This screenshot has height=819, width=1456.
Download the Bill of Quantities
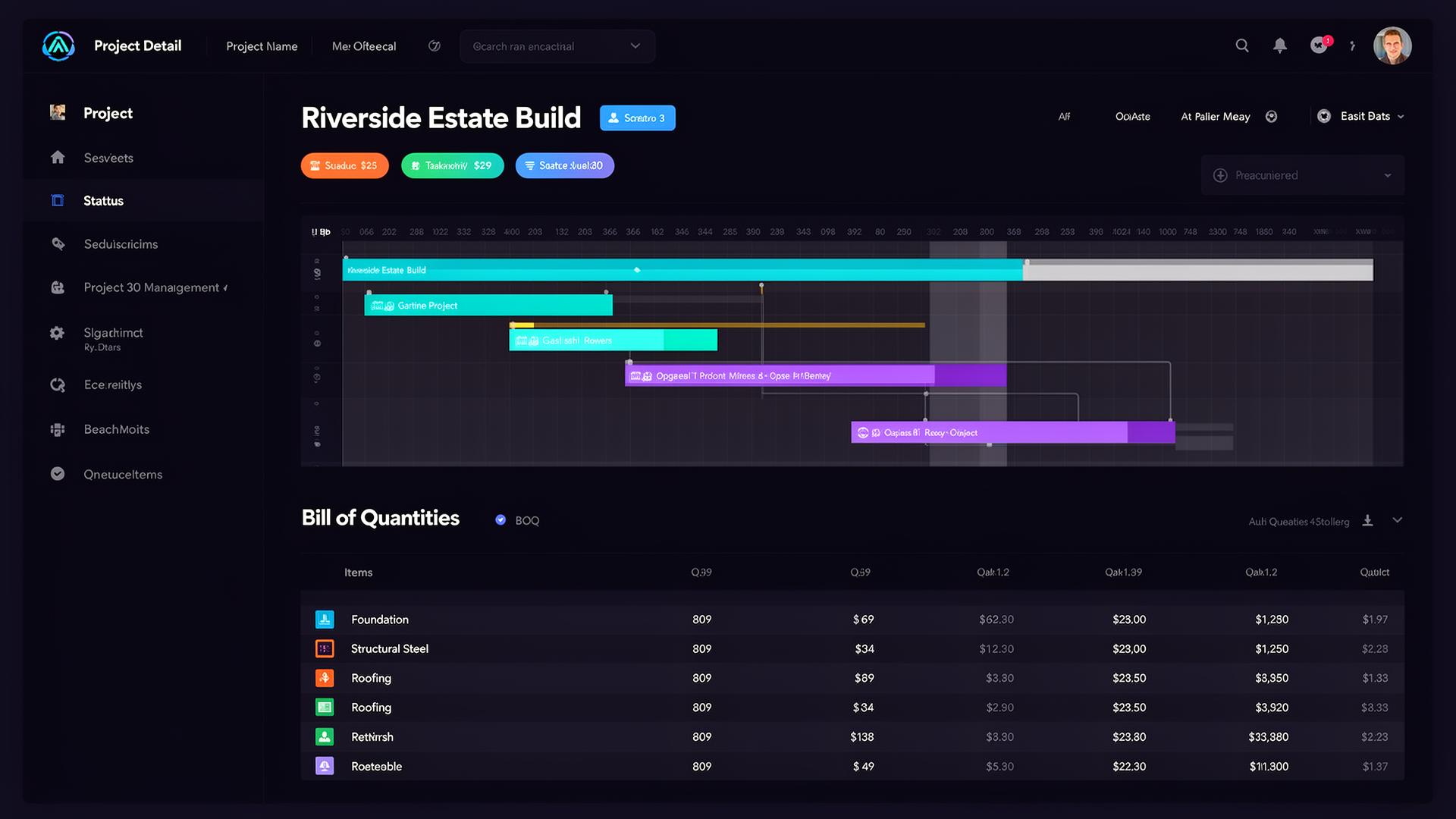[1368, 520]
